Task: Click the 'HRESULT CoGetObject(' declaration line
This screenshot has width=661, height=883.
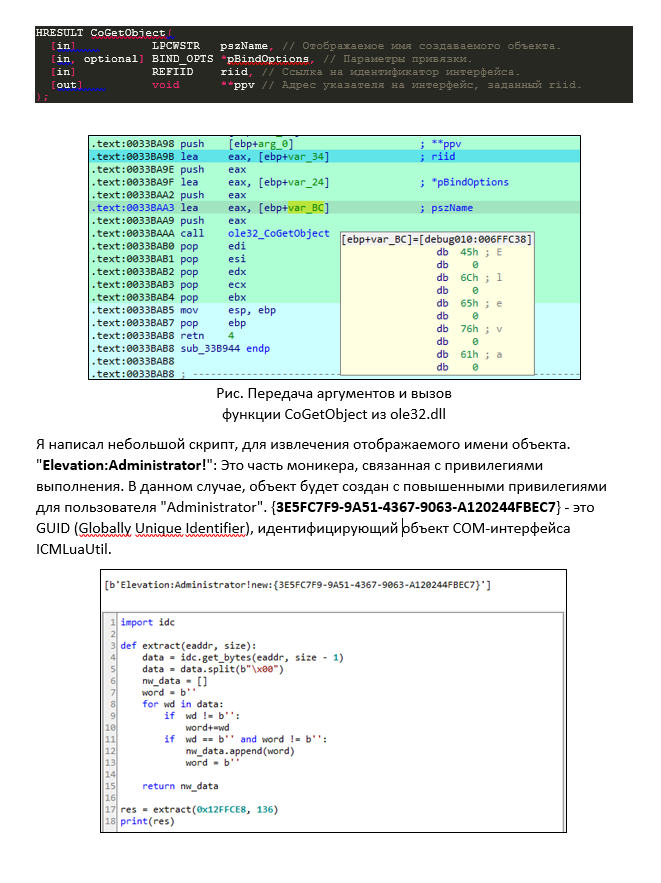Action: point(105,33)
